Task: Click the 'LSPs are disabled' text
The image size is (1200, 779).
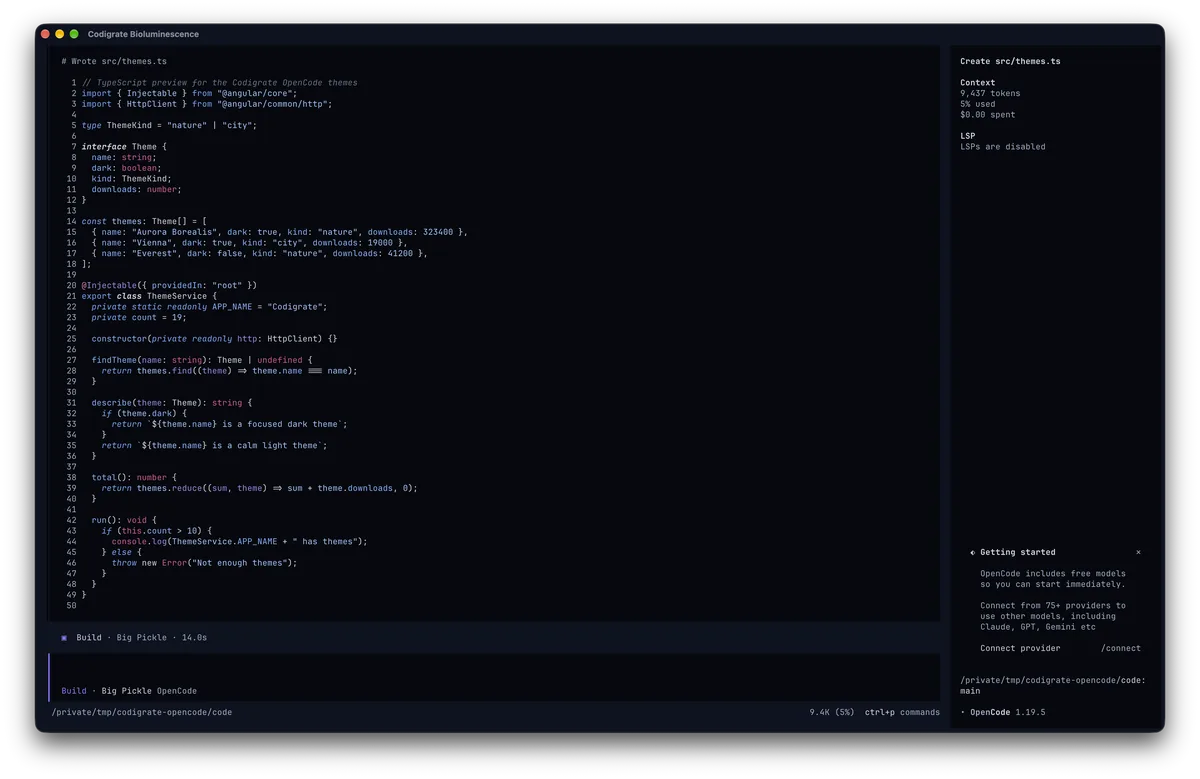Action: point(1003,147)
